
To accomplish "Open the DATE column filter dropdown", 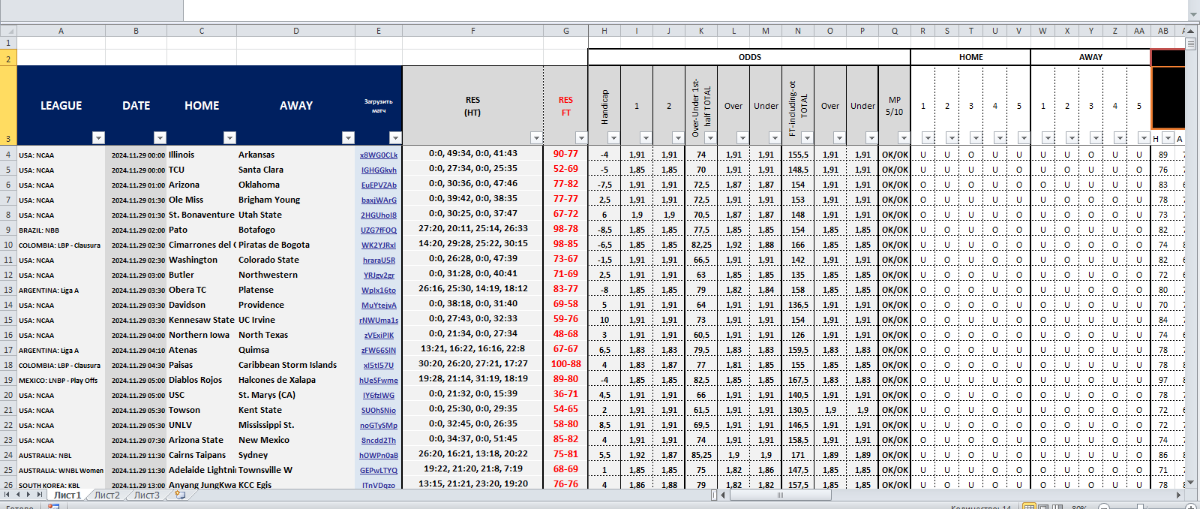I will point(160,138).
